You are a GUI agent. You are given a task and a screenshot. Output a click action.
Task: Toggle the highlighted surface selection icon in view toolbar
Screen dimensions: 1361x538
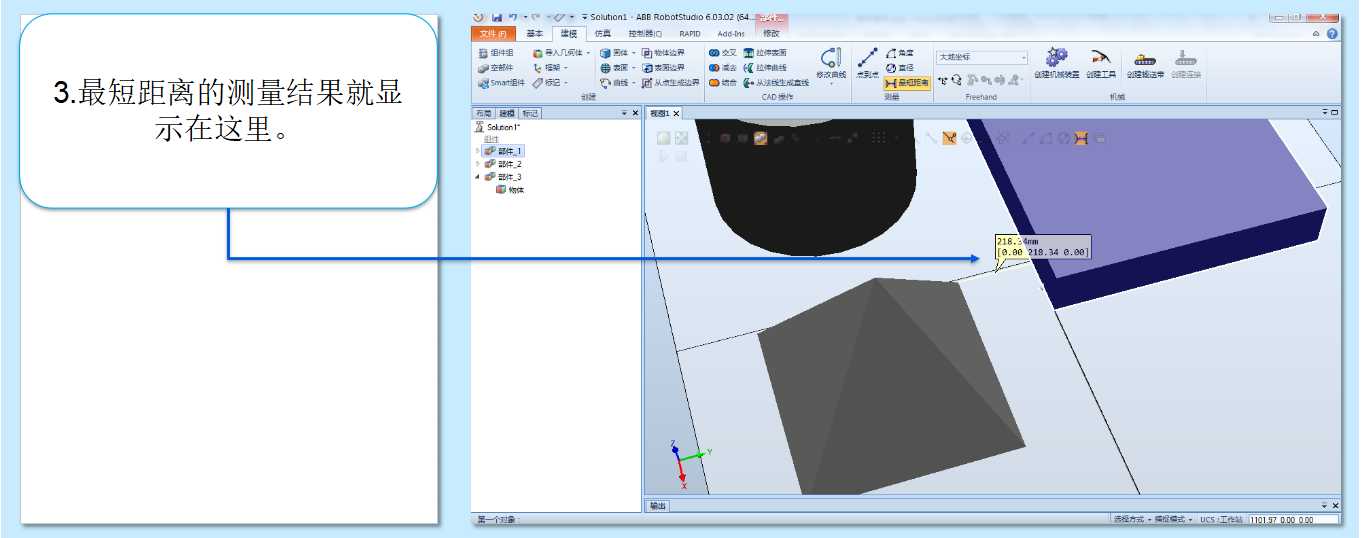761,138
